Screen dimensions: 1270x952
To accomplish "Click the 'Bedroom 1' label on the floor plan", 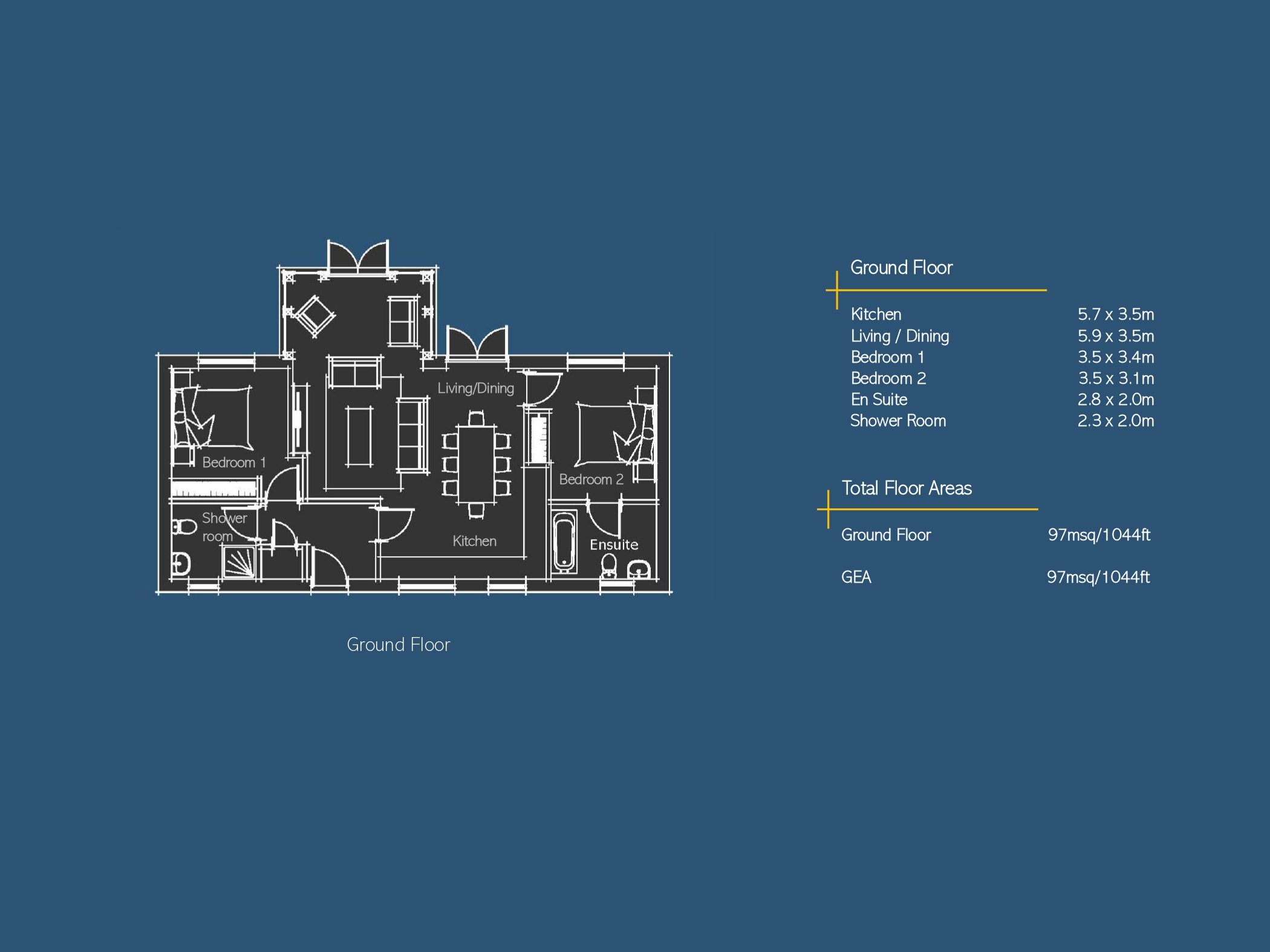I will tap(234, 462).
